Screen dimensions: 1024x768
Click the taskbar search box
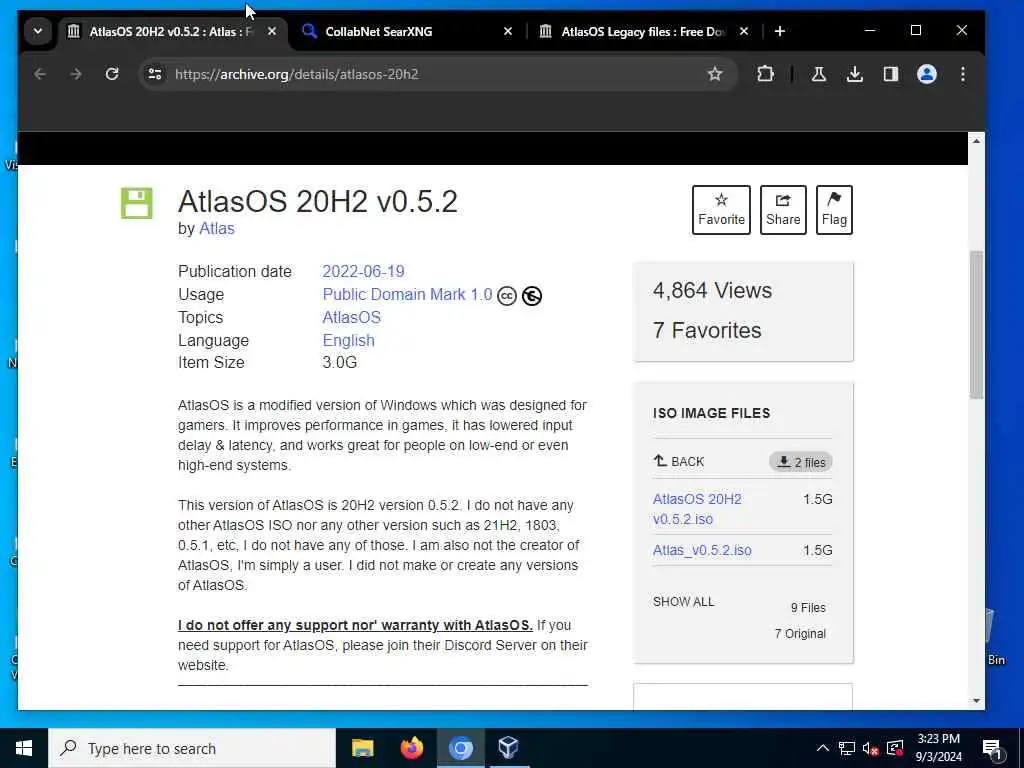point(191,748)
